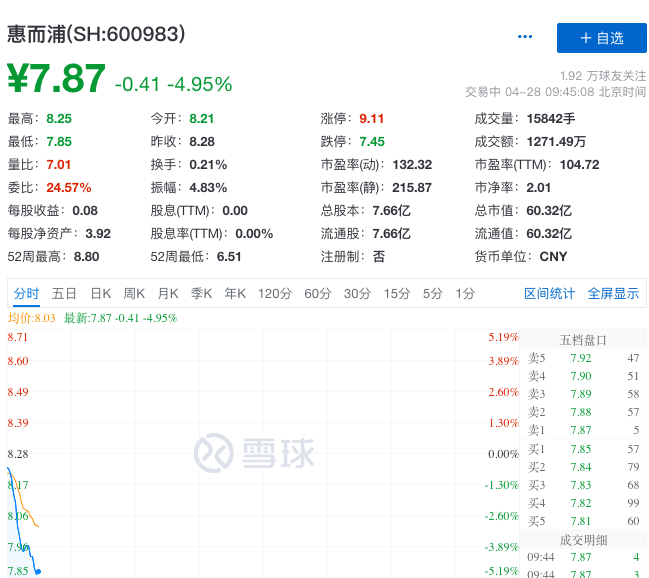The image size is (649, 578).
Task: Click the stock title 惠而浦(SH:600983)
Action: (96, 34)
